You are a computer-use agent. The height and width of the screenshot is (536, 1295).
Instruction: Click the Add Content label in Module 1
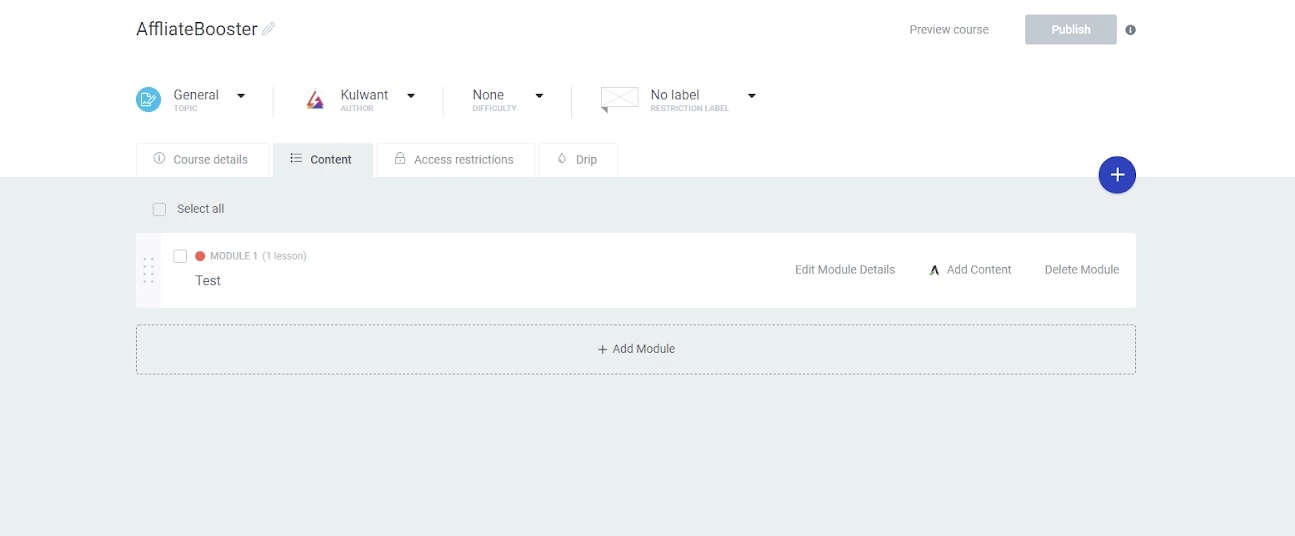[x=979, y=270]
